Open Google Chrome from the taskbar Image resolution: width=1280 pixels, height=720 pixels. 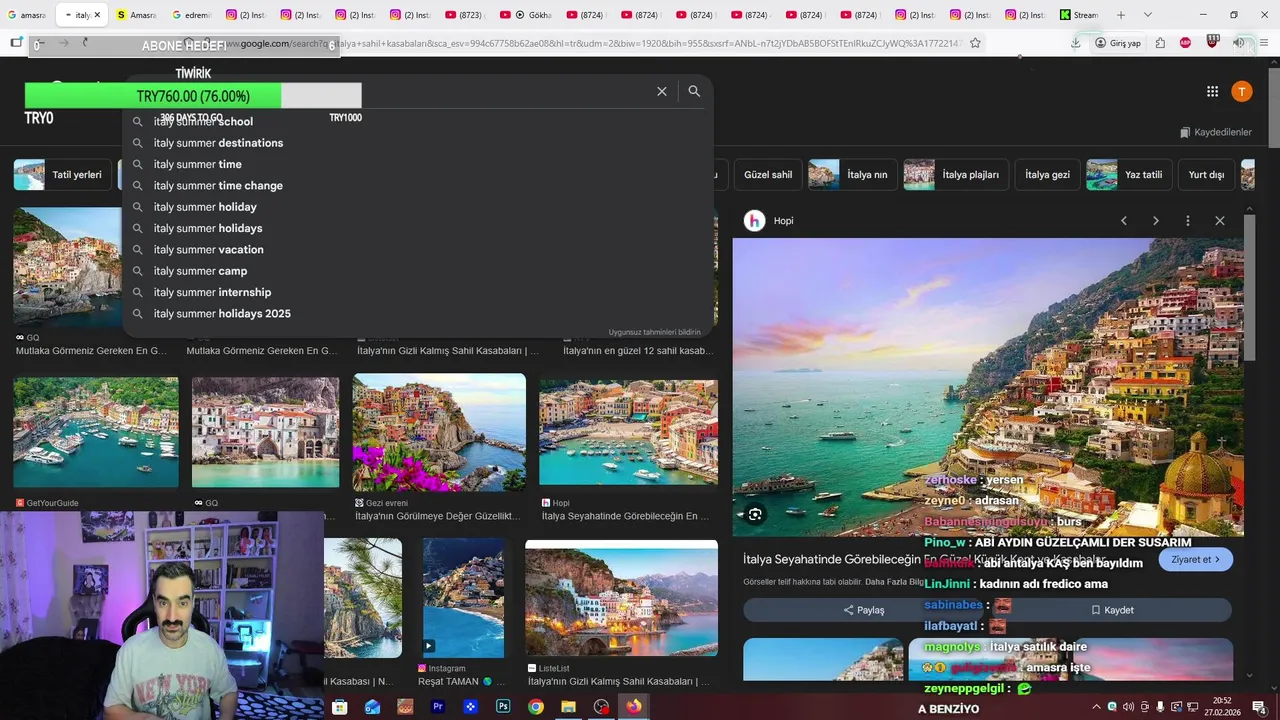click(x=536, y=707)
